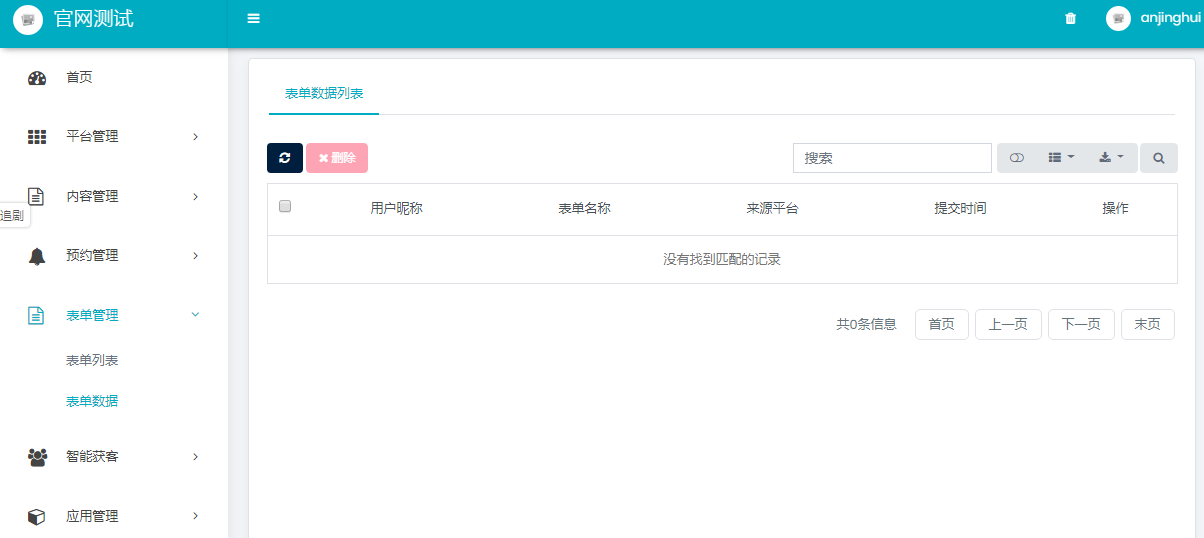Open 首页 dashboard icon in sidebar
This screenshot has width=1204, height=538.
[x=37, y=78]
